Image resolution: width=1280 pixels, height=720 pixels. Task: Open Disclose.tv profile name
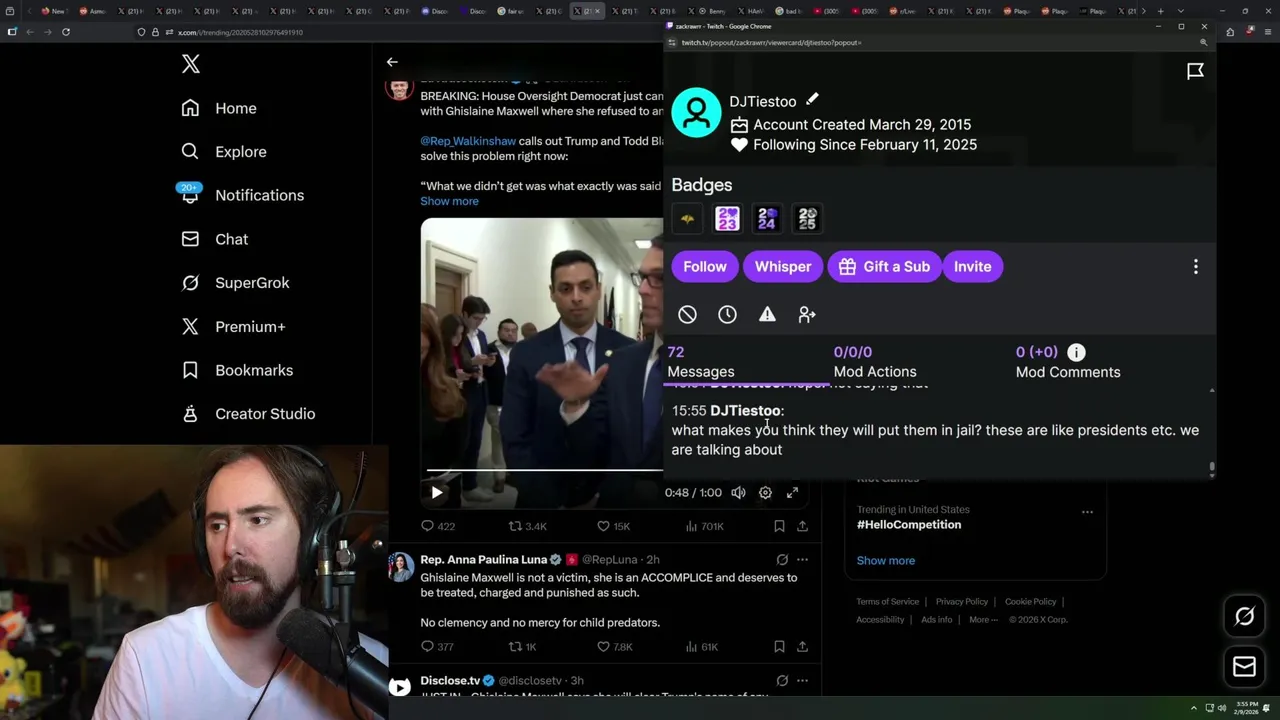pyautogui.click(x=449, y=680)
